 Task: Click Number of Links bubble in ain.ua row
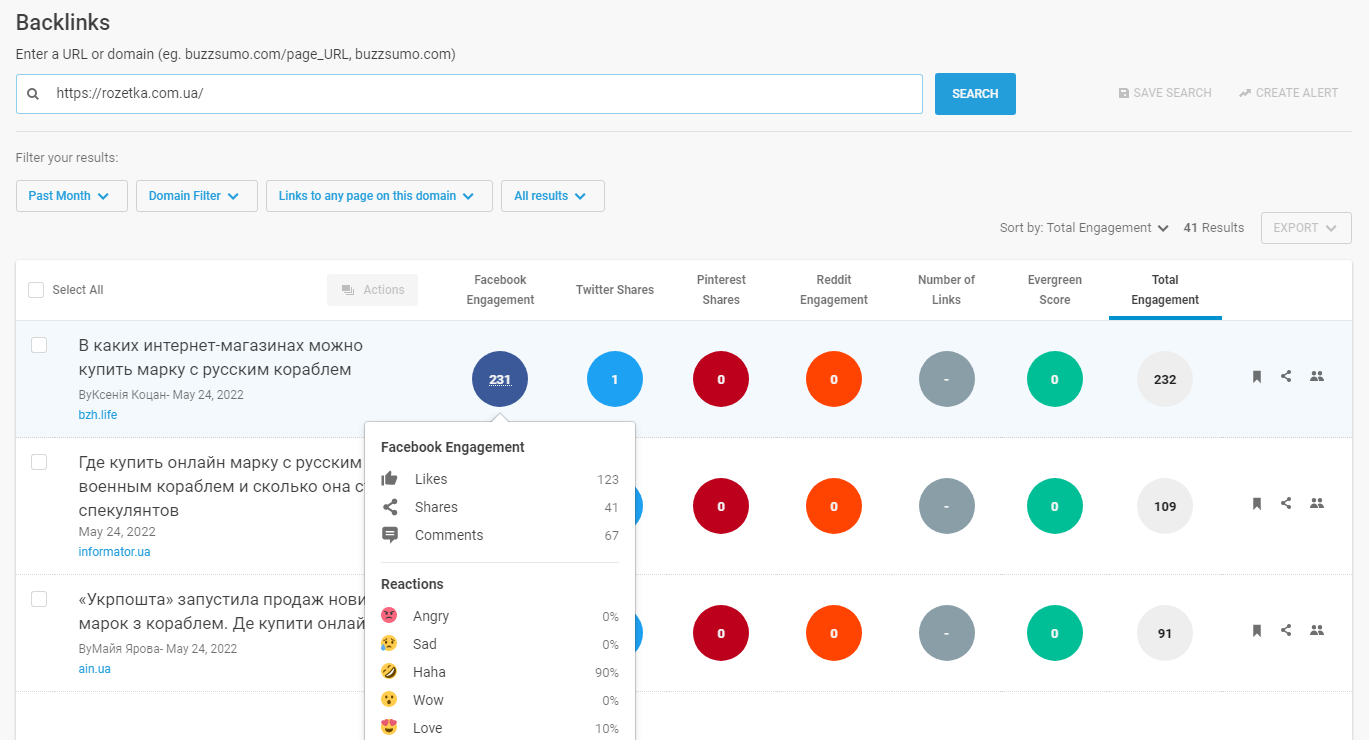click(x=947, y=633)
